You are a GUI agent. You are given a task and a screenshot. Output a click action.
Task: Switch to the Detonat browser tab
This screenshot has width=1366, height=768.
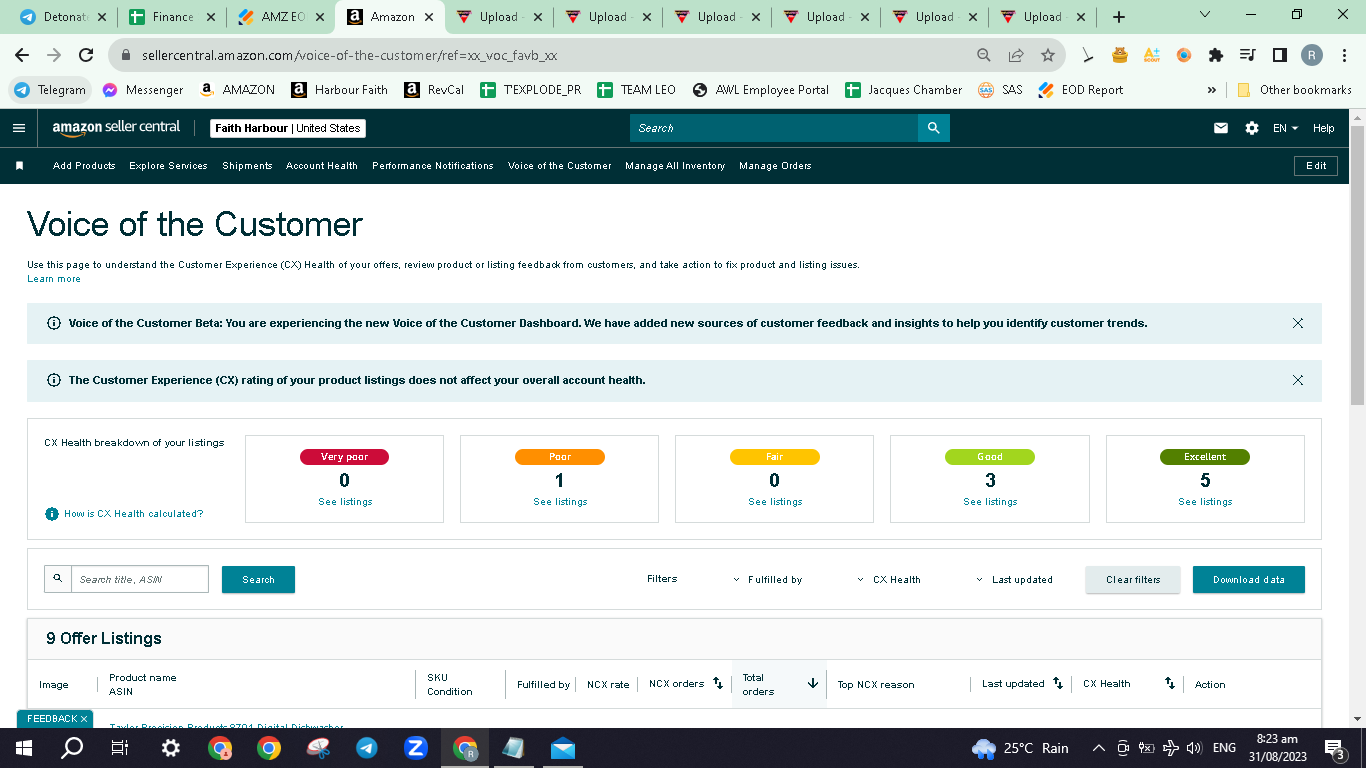(63, 17)
